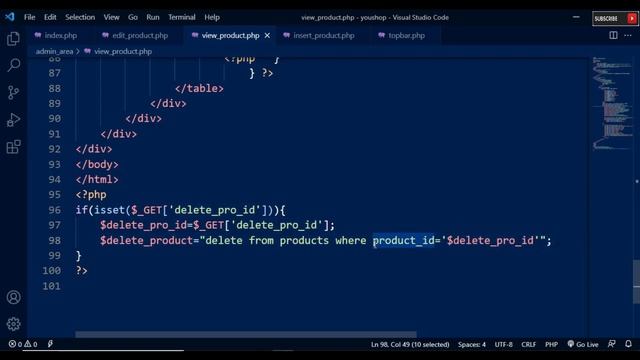Open the Source Control icon

pyautogui.click(x=13, y=93)
